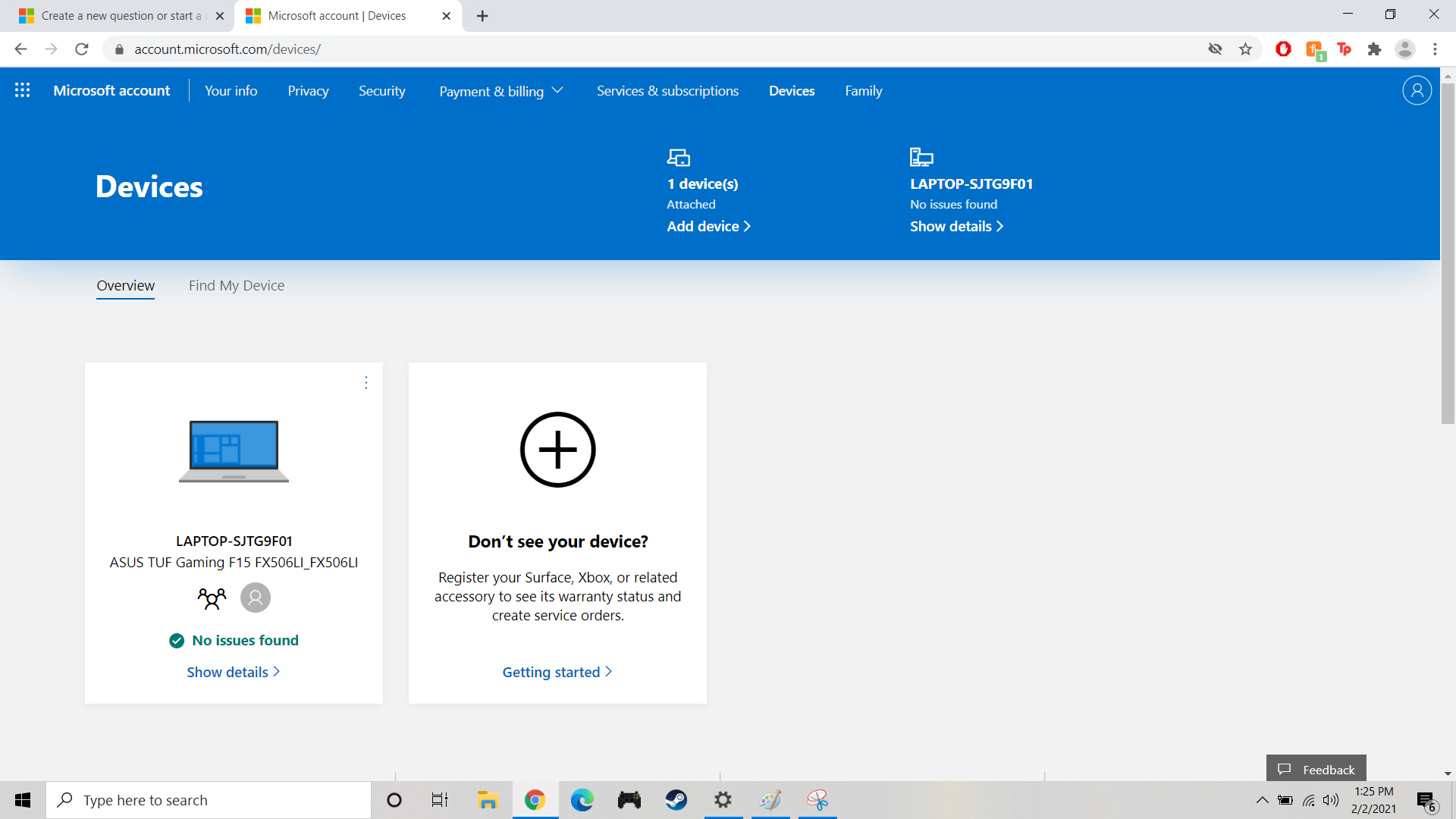The width and height of the screenshot is (1456, 819).
Task: Click the gray user avatar on device card
Action: [x=256, y=598]
